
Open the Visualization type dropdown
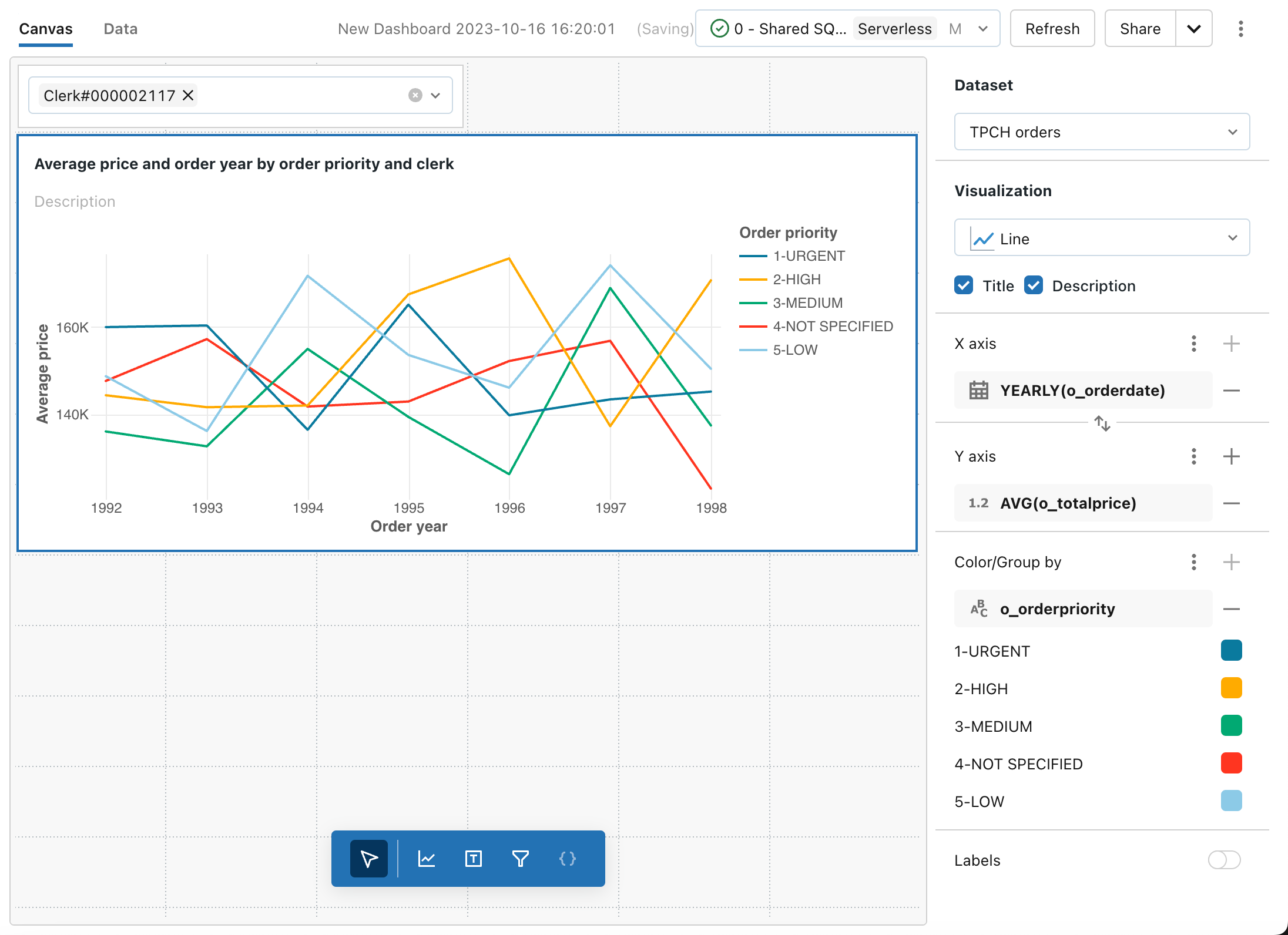pos(1100,238)
